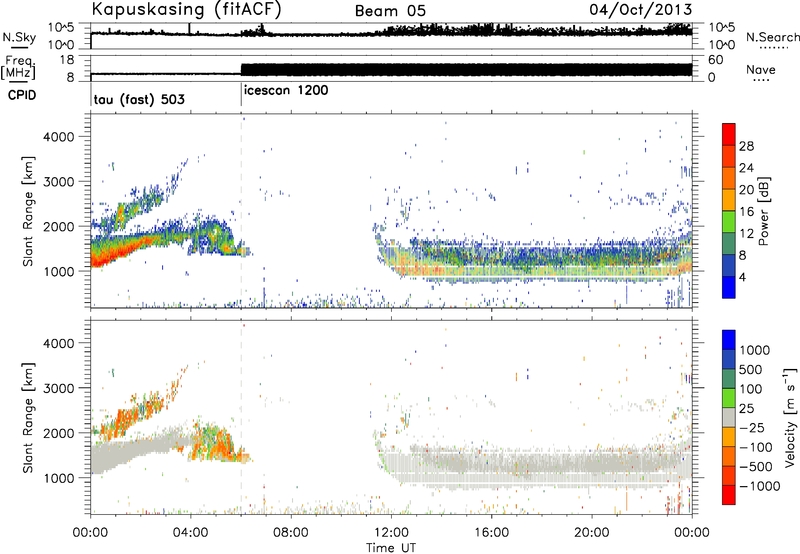
Task: Click the gray segment of the velocity colorbar
Action: [729, 417]
